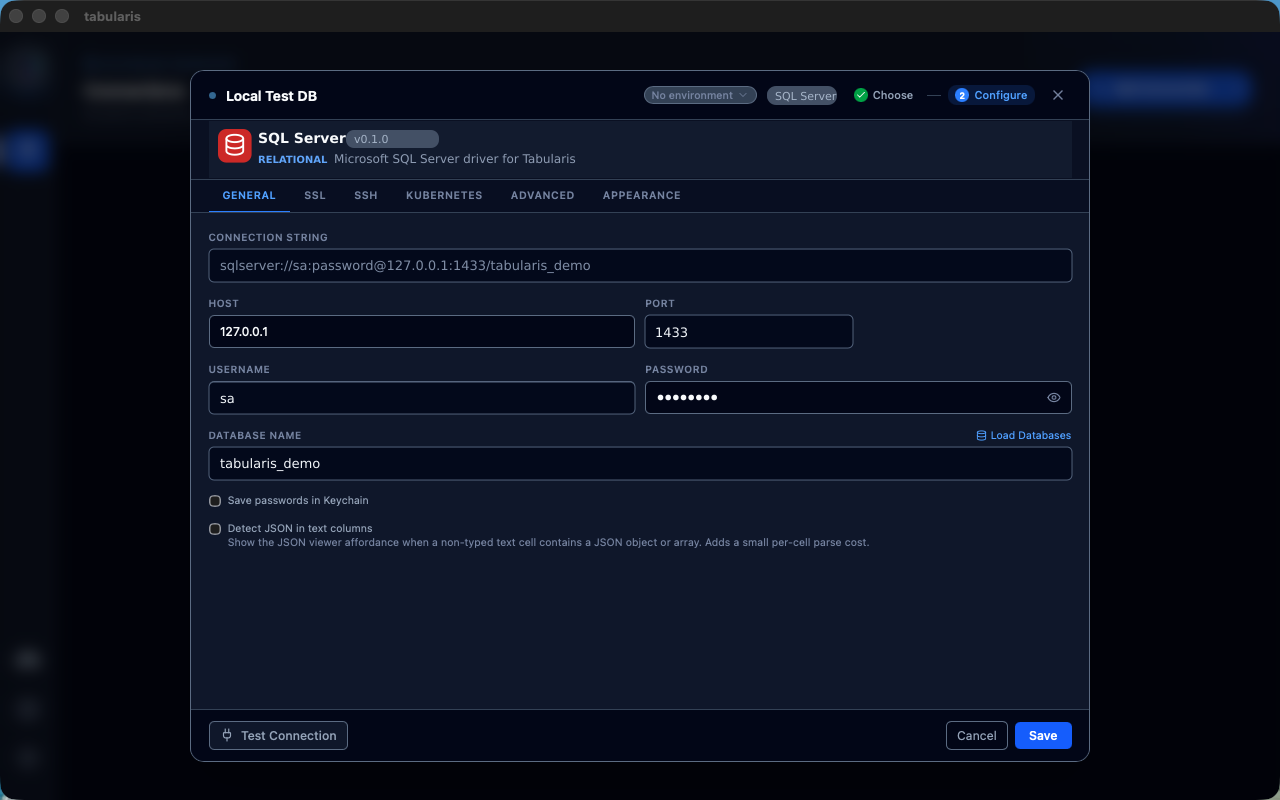The image size is (1280, 800).
Task: Focus the Connection String field
Action: pos(640,266)
